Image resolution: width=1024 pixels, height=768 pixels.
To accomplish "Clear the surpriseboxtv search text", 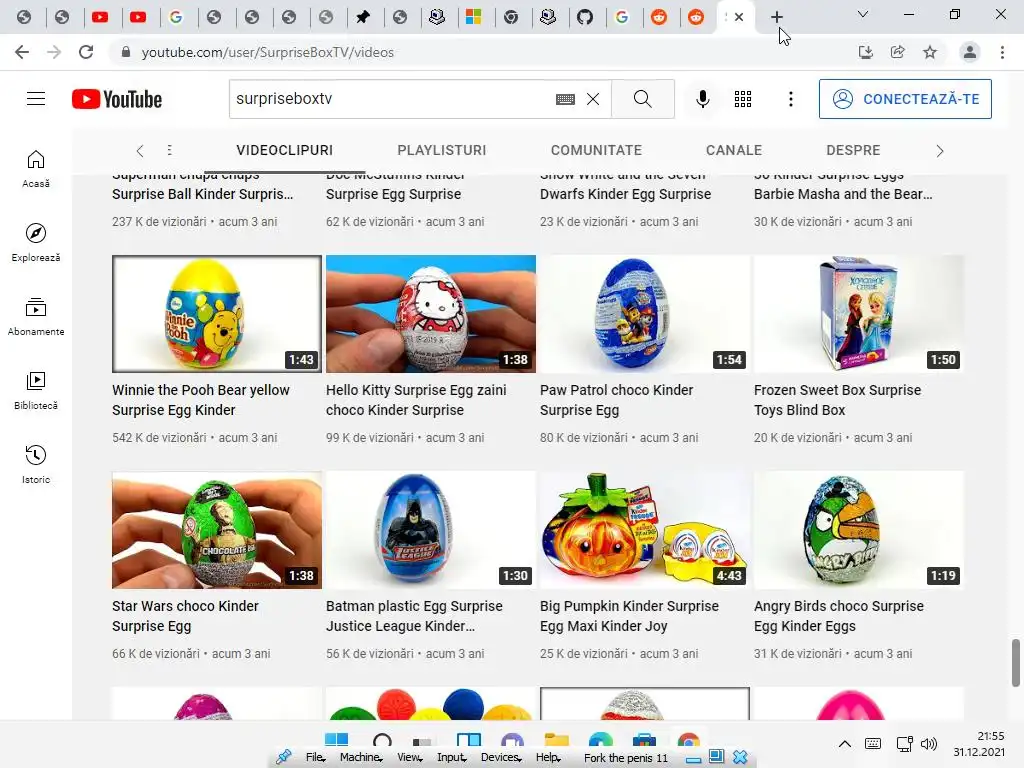I will tap(593, 99).
